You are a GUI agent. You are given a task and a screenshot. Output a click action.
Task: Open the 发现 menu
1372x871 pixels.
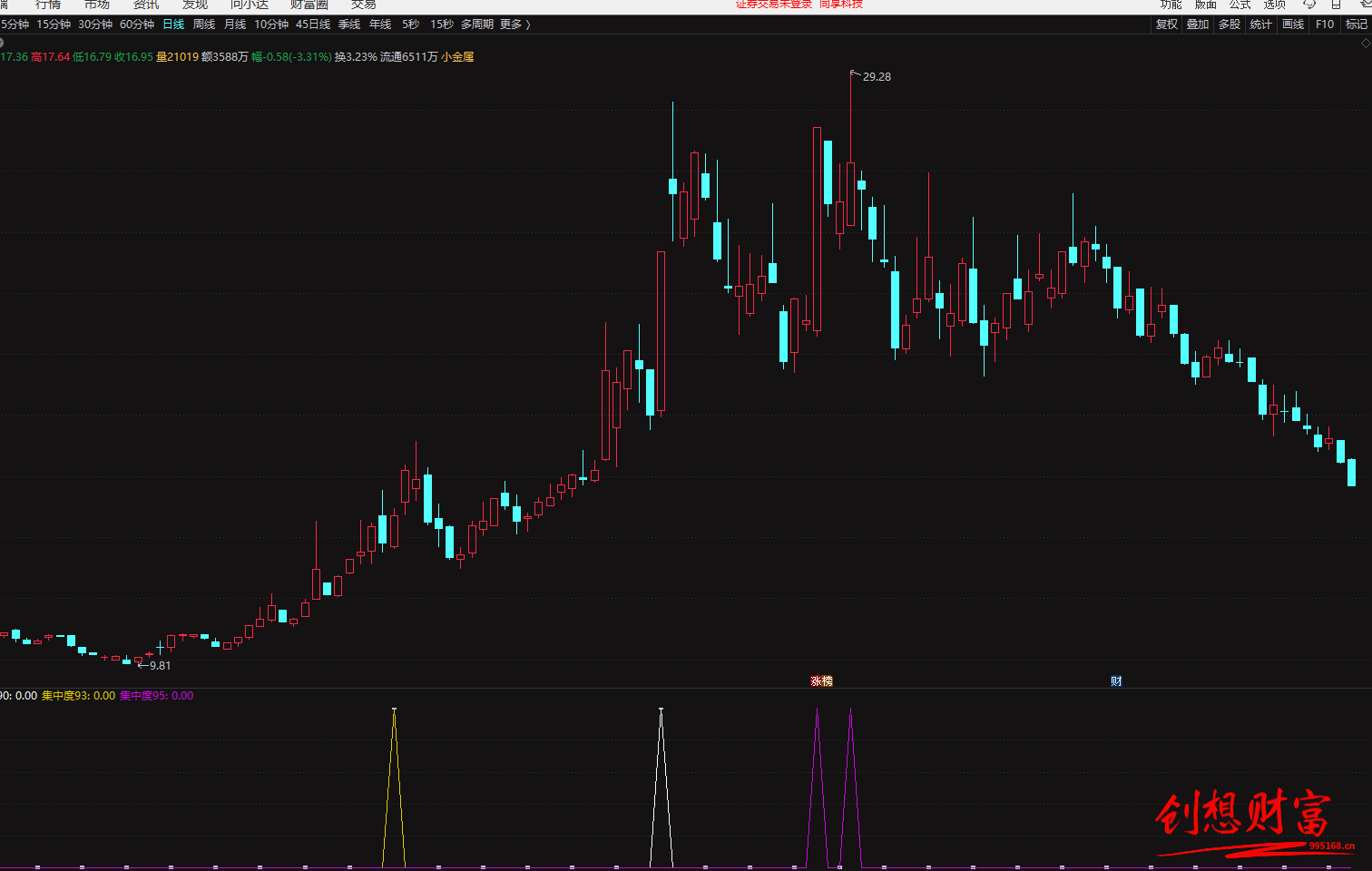(x=195, y=5)
